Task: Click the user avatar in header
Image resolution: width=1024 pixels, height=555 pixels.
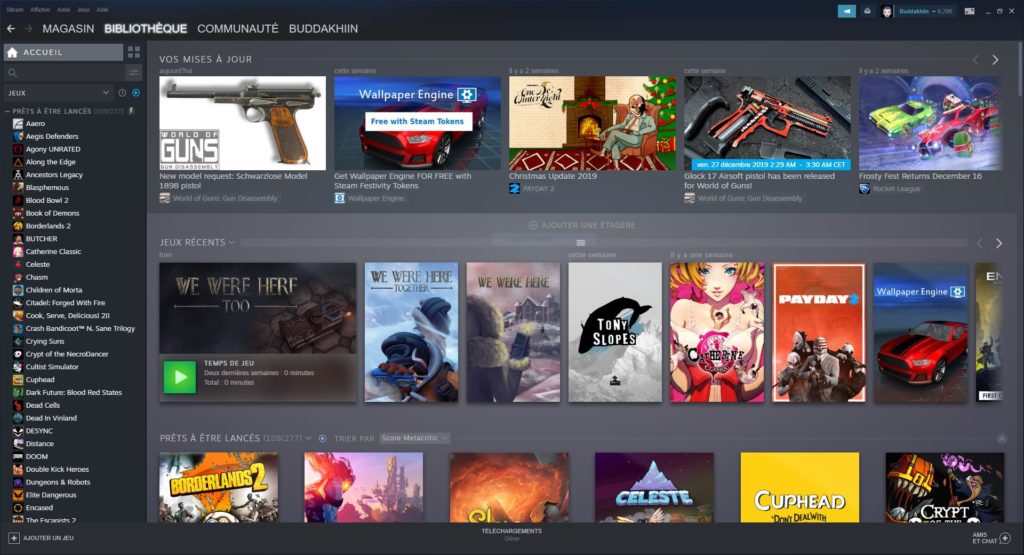Action: tap(886, 11)
